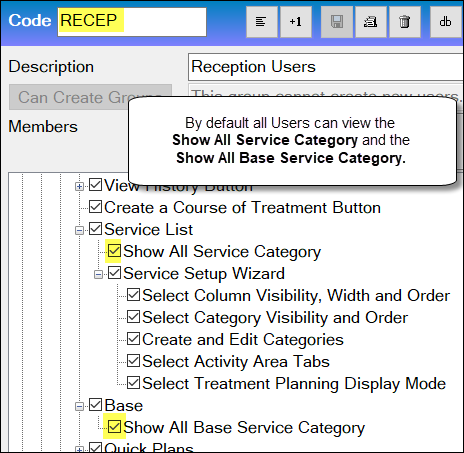Screen dimensions: 464x453
Task: Uncheck Show All Service Category
Action: click(x=114, y=251)
